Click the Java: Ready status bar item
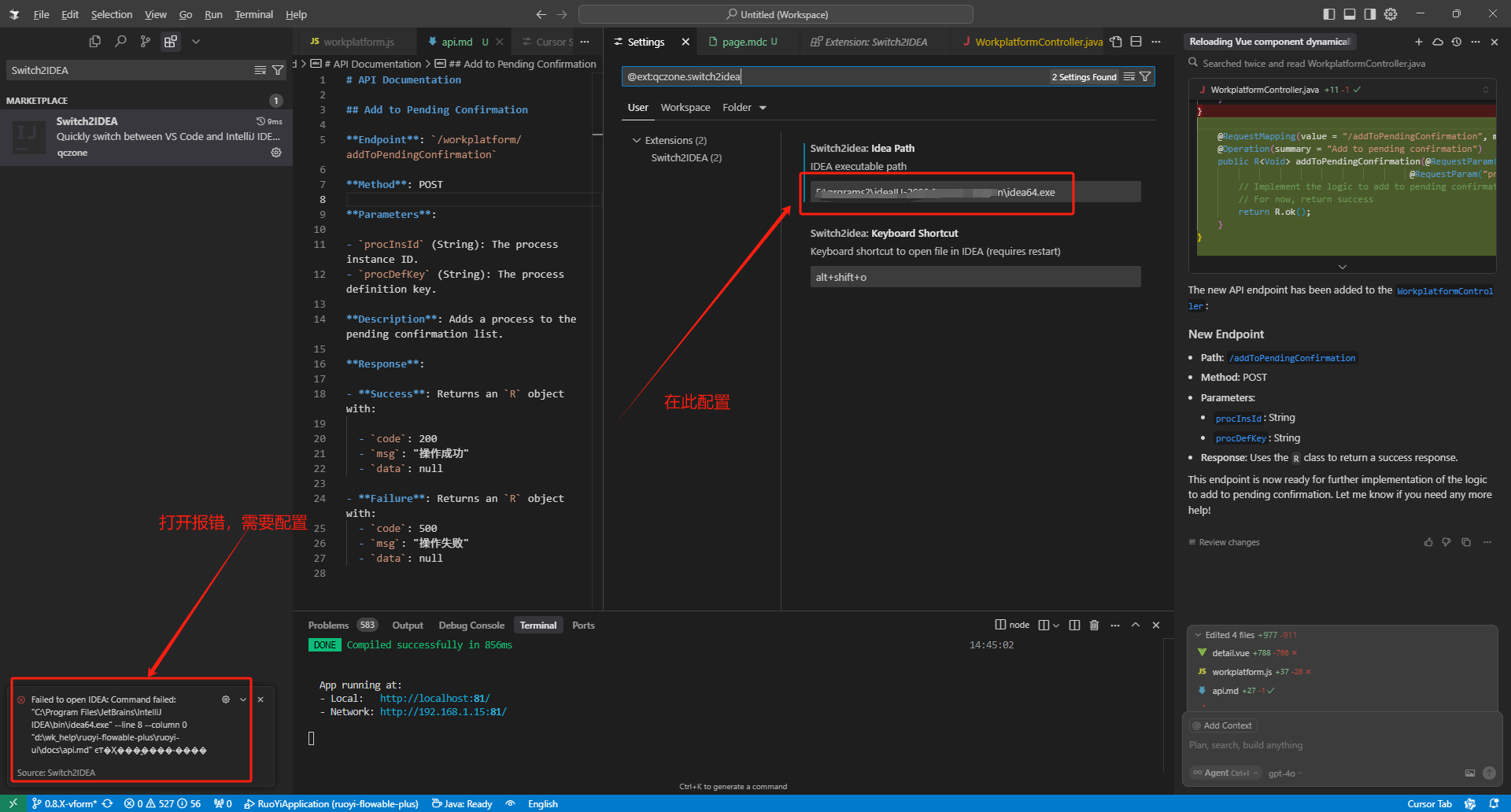The image size is (1511, 812). 462,803
